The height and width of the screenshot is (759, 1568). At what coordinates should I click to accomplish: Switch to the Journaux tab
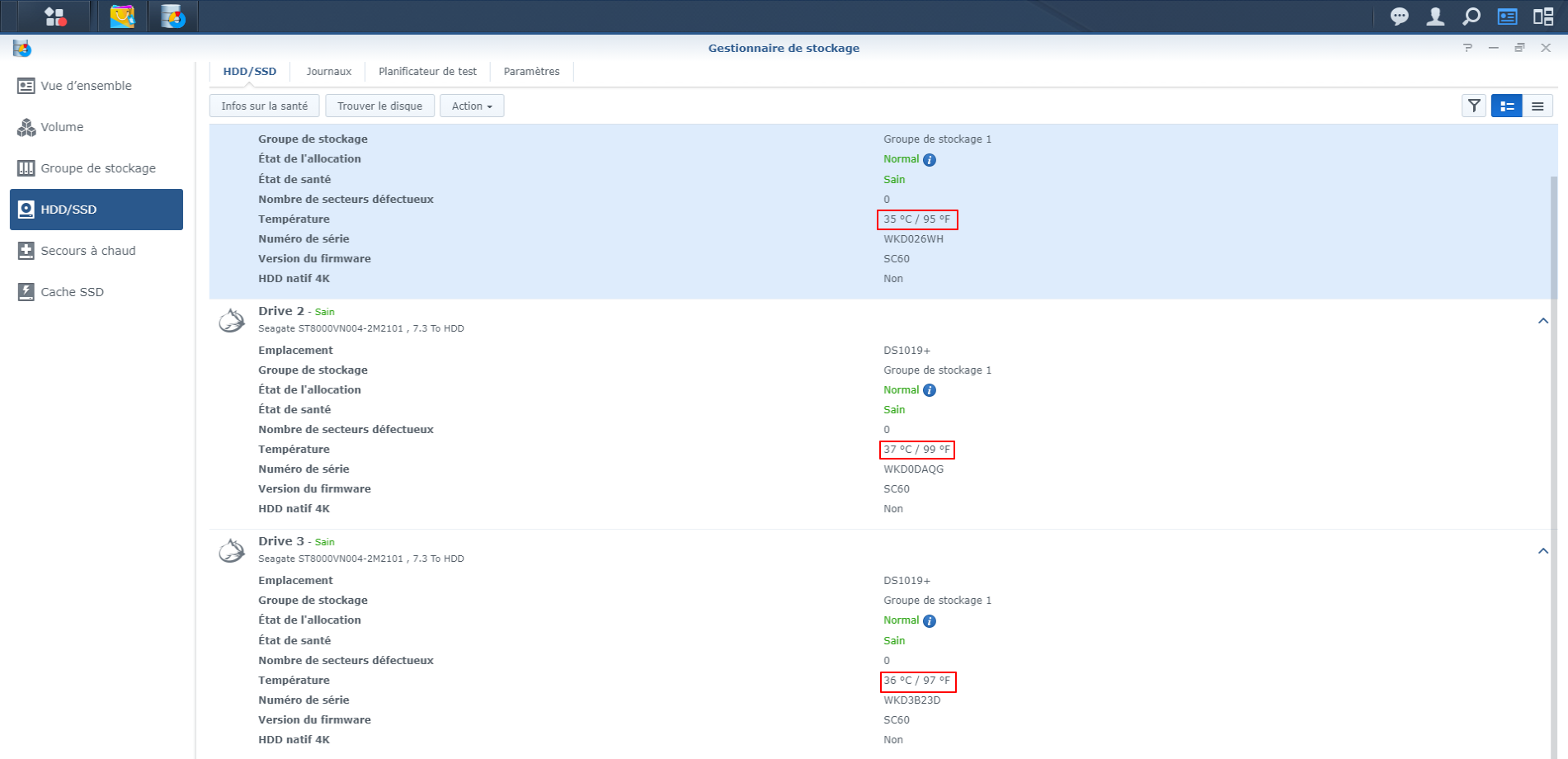(328, 72)
